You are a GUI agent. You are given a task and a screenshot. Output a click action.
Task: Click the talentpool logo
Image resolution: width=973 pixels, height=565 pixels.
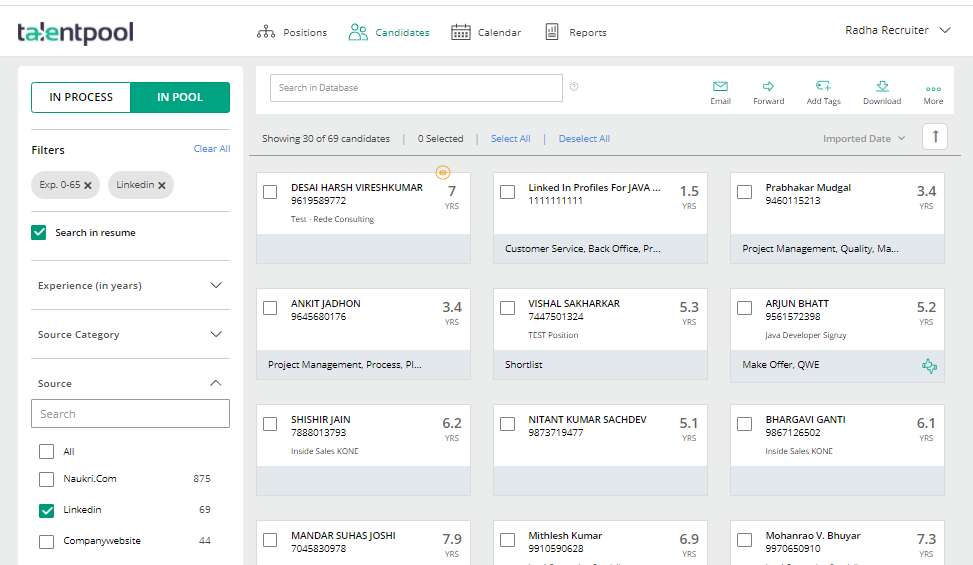tap(75, 32)
